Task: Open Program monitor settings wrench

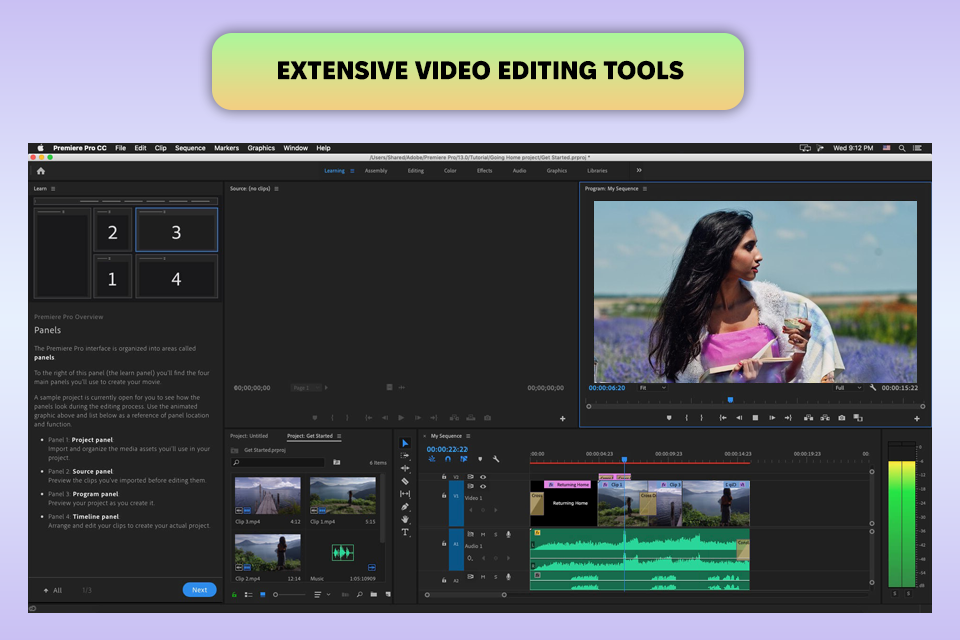Action: [872, 388]
